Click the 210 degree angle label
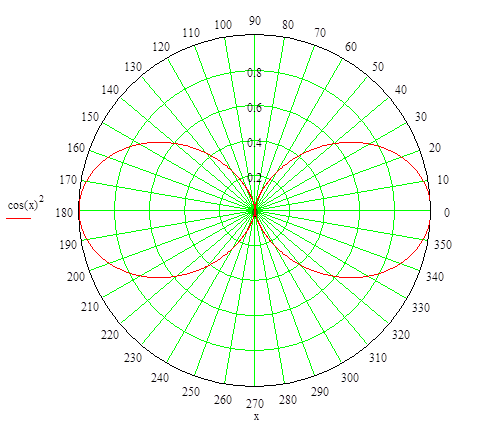 (90, 307)
